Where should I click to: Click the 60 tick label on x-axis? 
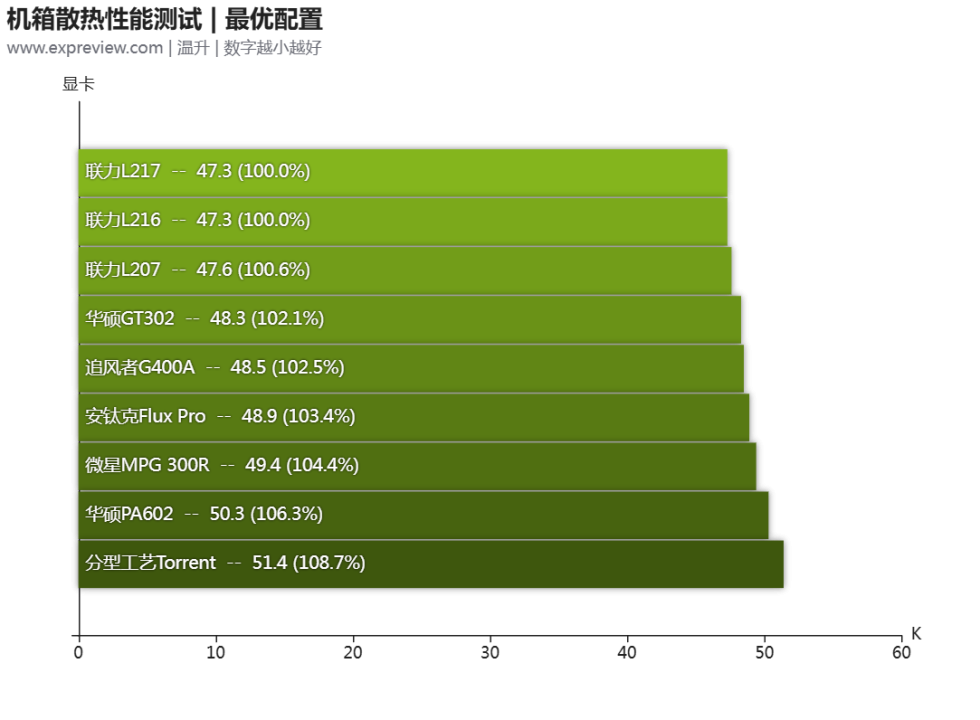(901, 653)
